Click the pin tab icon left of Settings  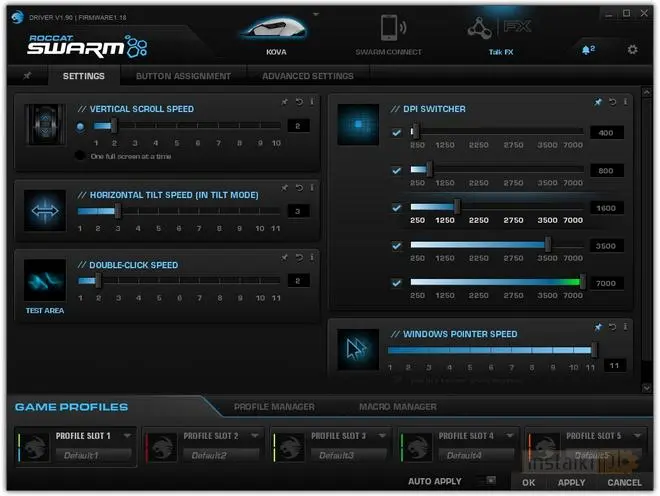[27, 76]
